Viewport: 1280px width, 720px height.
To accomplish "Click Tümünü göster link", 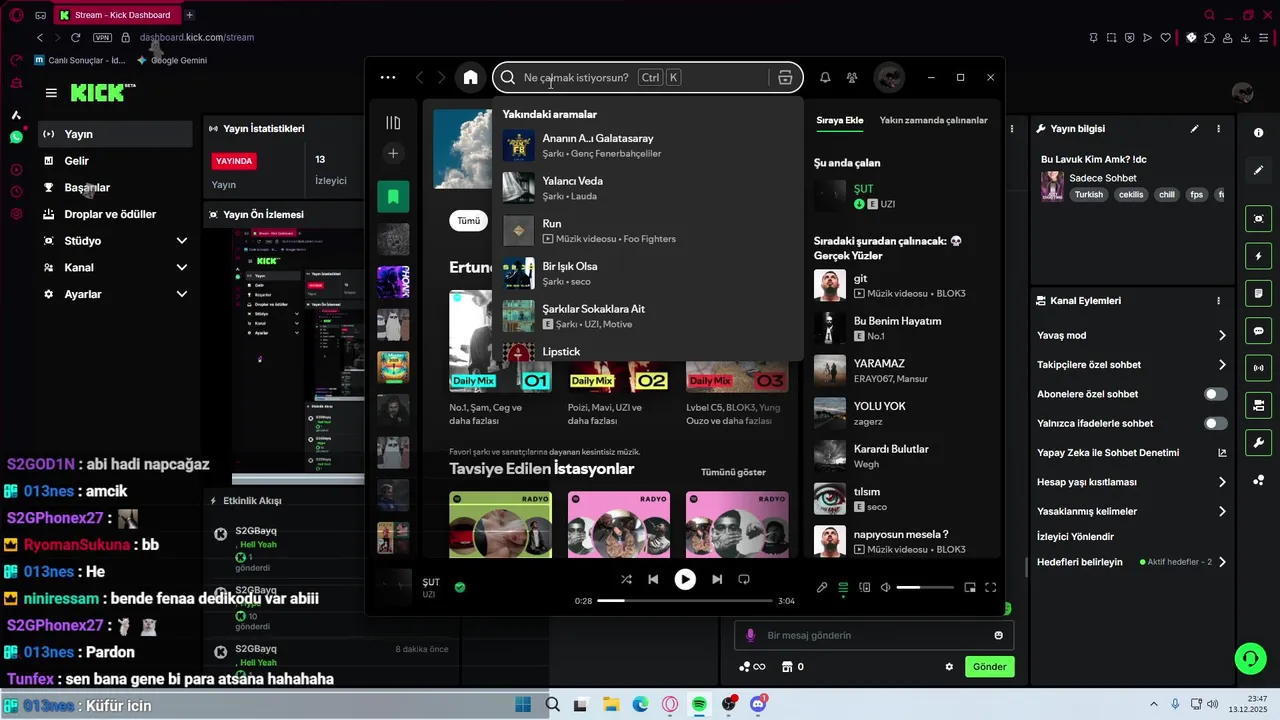I will [733, 472].
